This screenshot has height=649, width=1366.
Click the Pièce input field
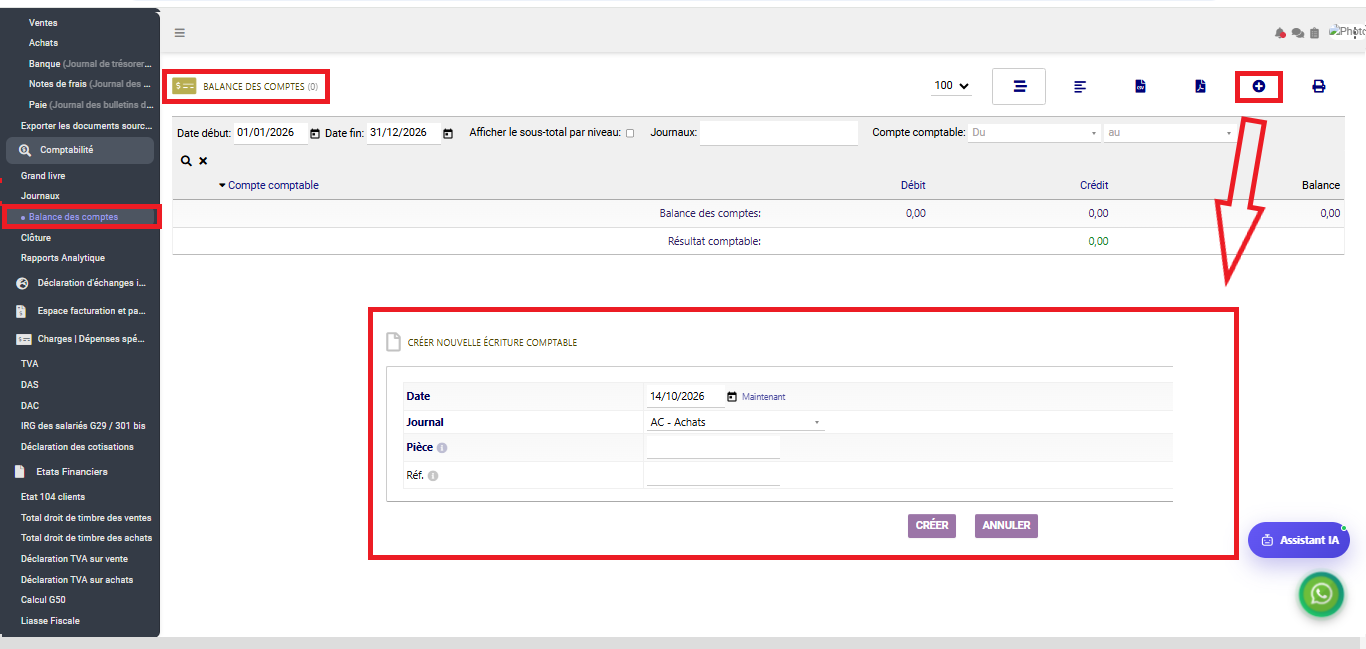tap(713, 447)
